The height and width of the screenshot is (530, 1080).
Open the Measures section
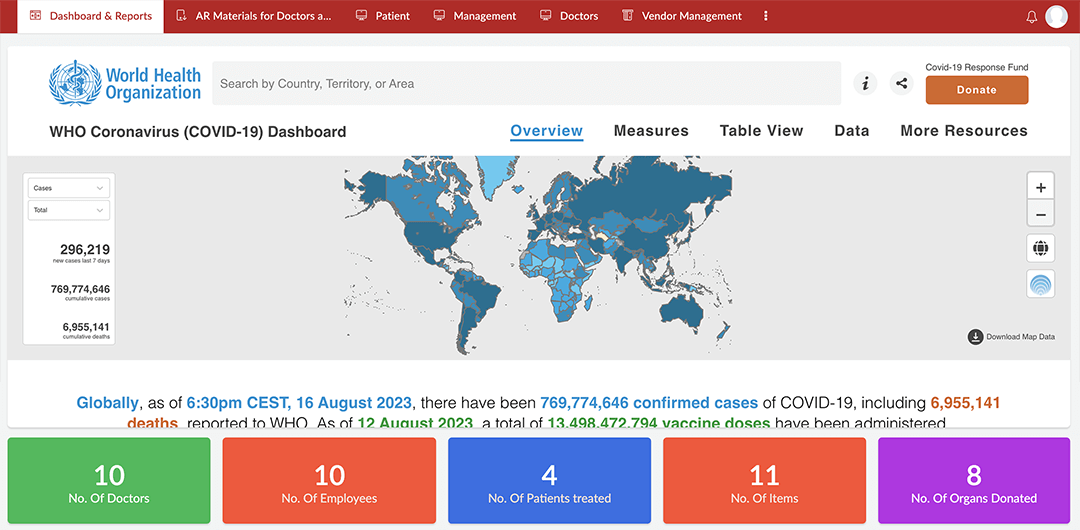651,131
